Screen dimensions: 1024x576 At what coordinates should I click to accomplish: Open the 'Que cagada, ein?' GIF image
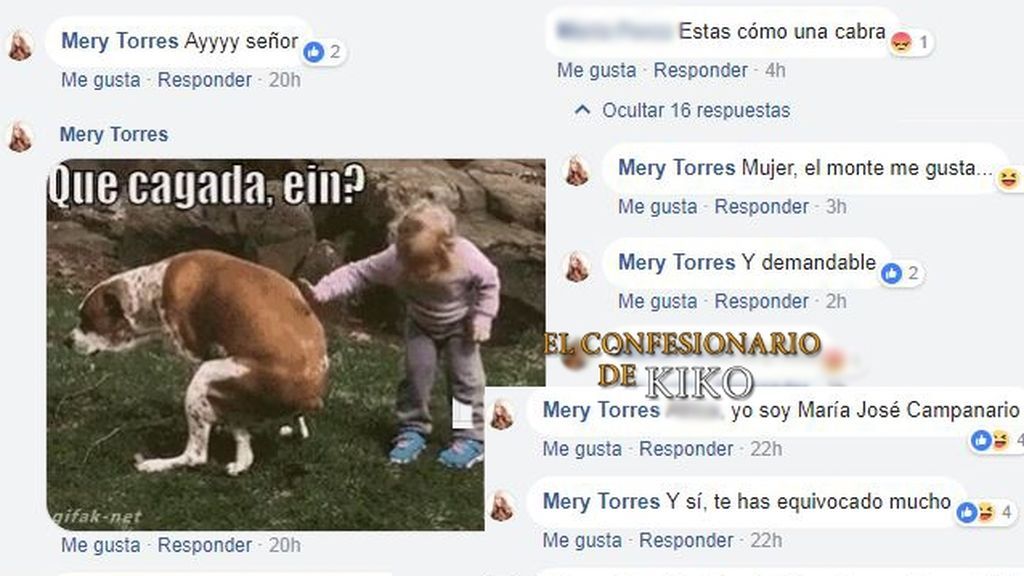295,344
